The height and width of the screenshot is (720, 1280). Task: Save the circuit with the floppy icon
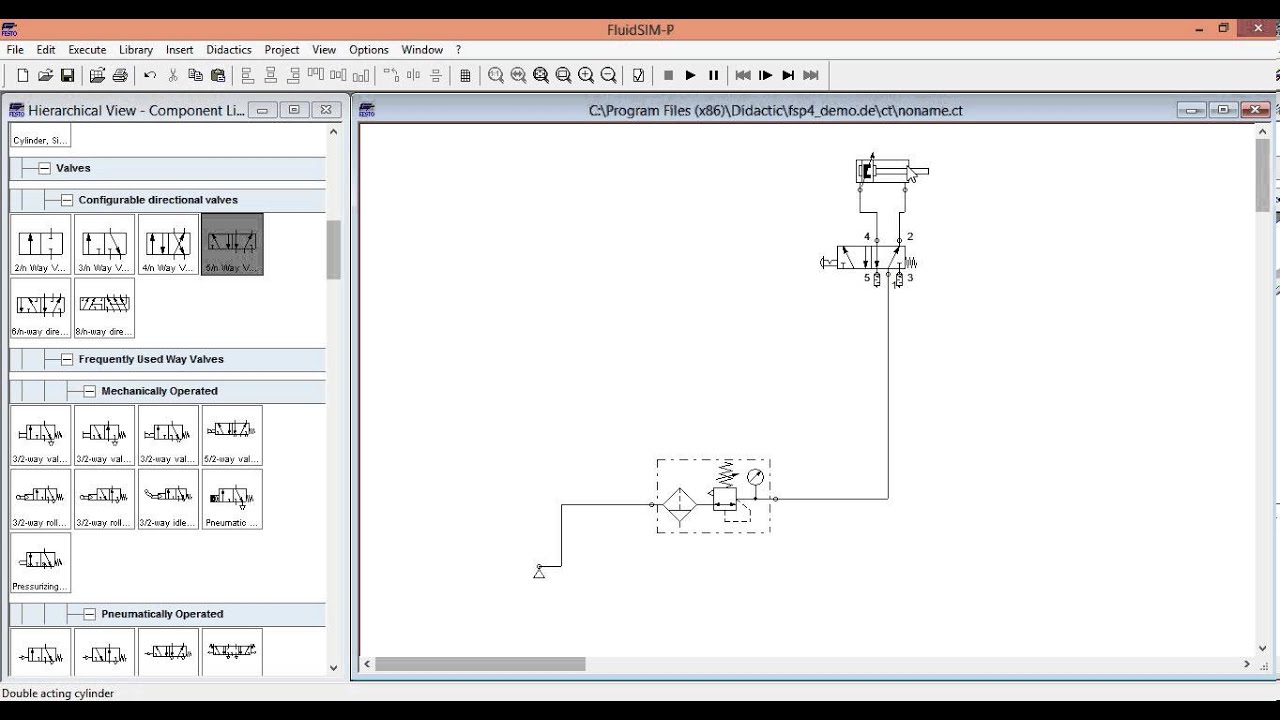(x=67, y=75)
